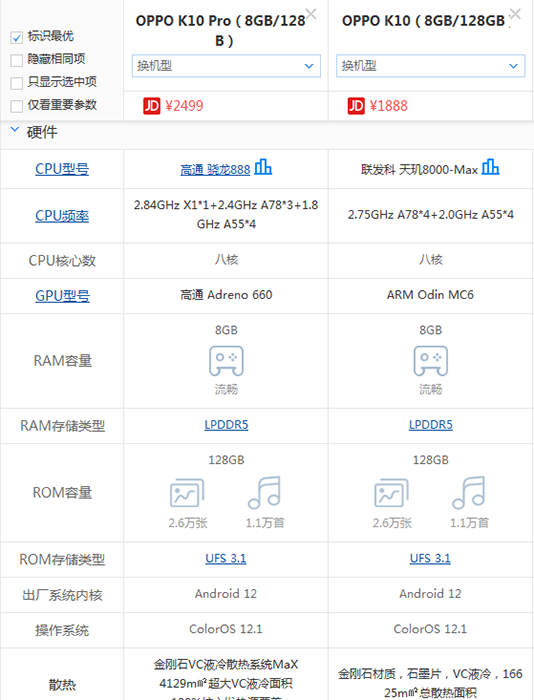Image resolution: width=534 pixels, height=700 pixels.
Task: Click photo icon in K10 ROM row
Action: [392, 493]
